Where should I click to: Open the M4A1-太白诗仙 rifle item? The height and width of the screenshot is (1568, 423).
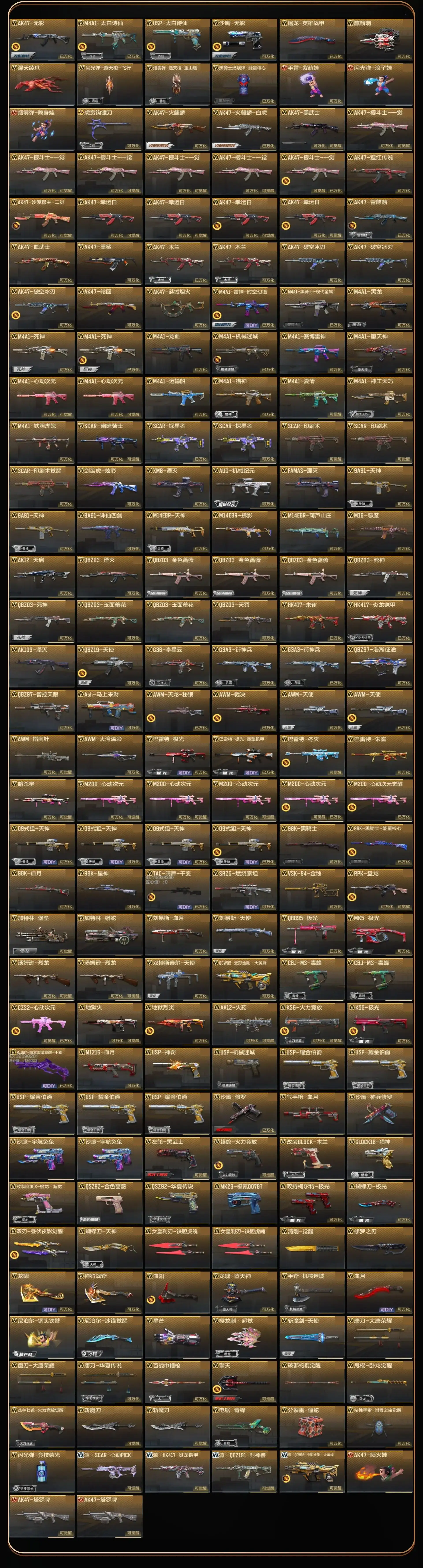(x=109, y=39)
